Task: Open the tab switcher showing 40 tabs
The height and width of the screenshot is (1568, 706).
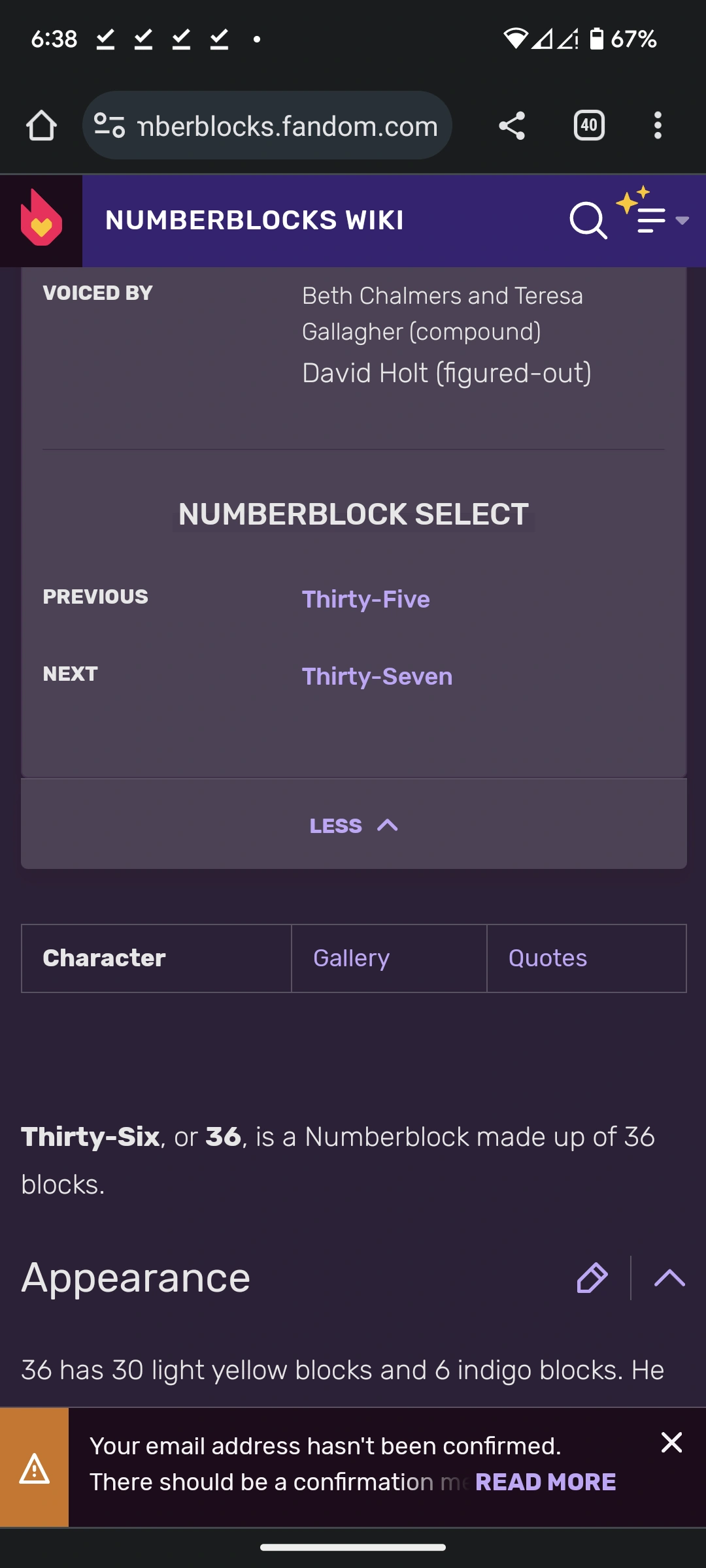Action: tap(589, 125)
